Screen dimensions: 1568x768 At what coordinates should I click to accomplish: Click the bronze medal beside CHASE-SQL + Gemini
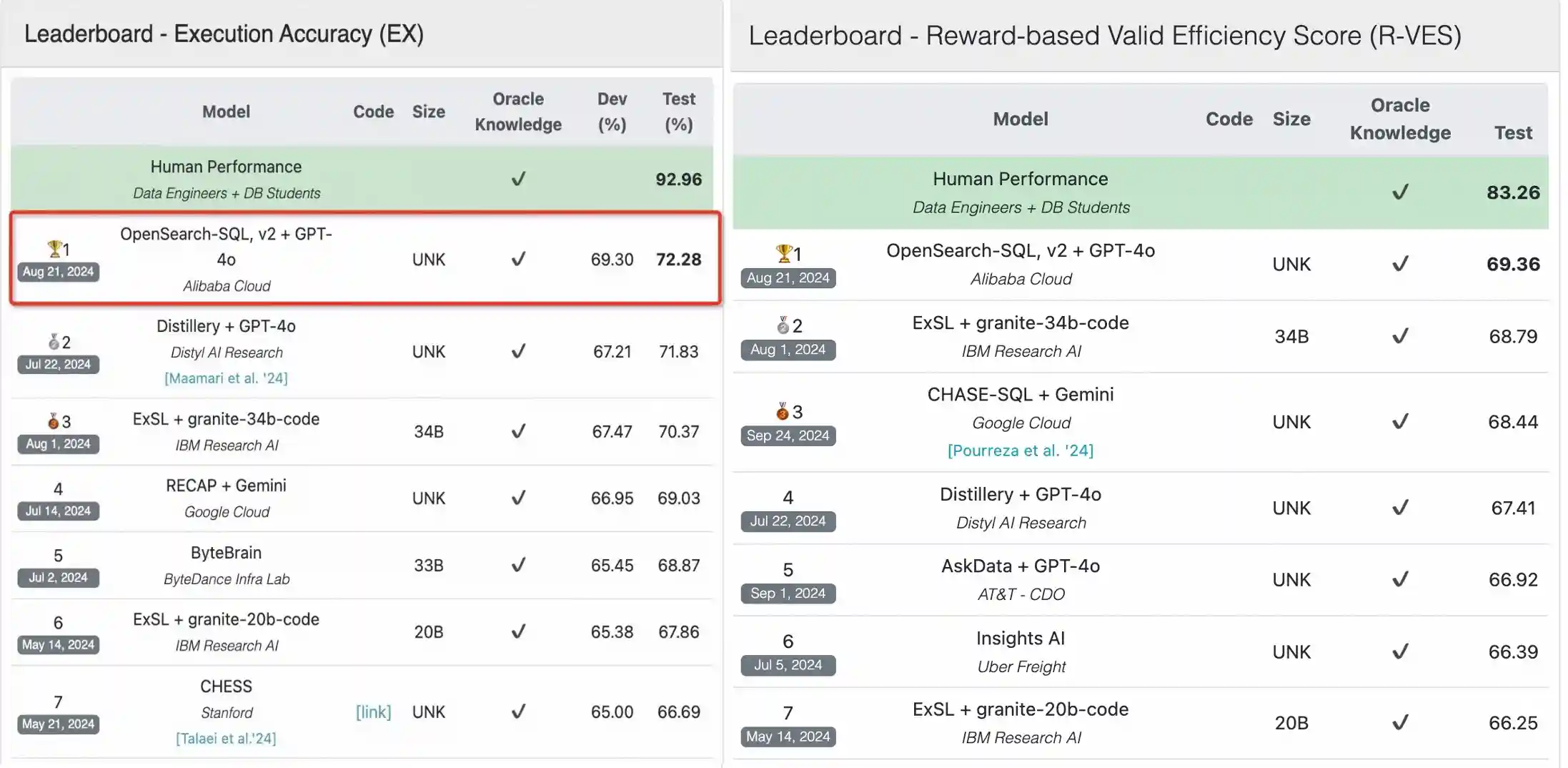tap(783, 411)
